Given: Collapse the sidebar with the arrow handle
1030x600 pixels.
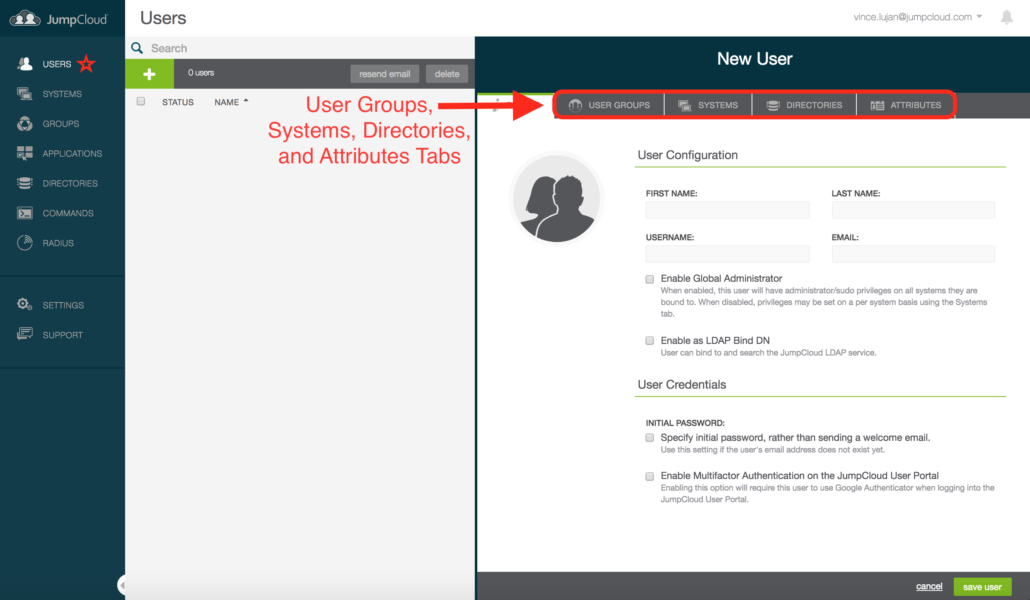Looking at the screenshot, I should pos(121,585).
